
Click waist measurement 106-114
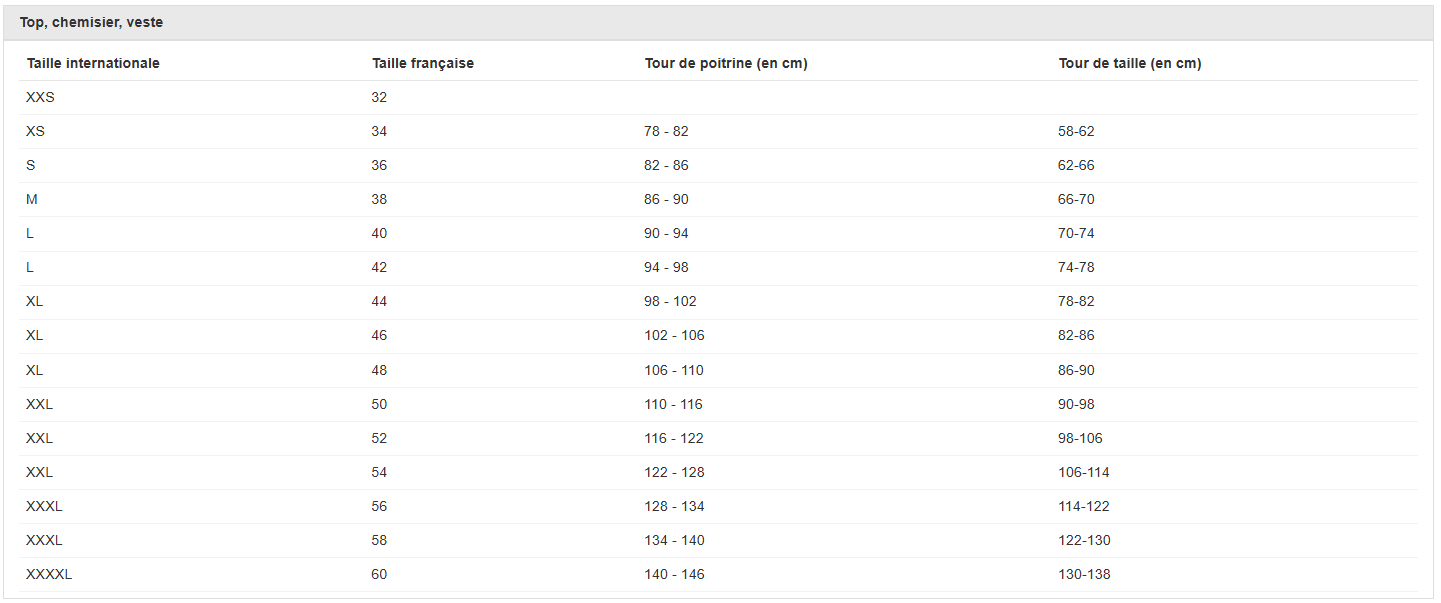pos(1084,472)
